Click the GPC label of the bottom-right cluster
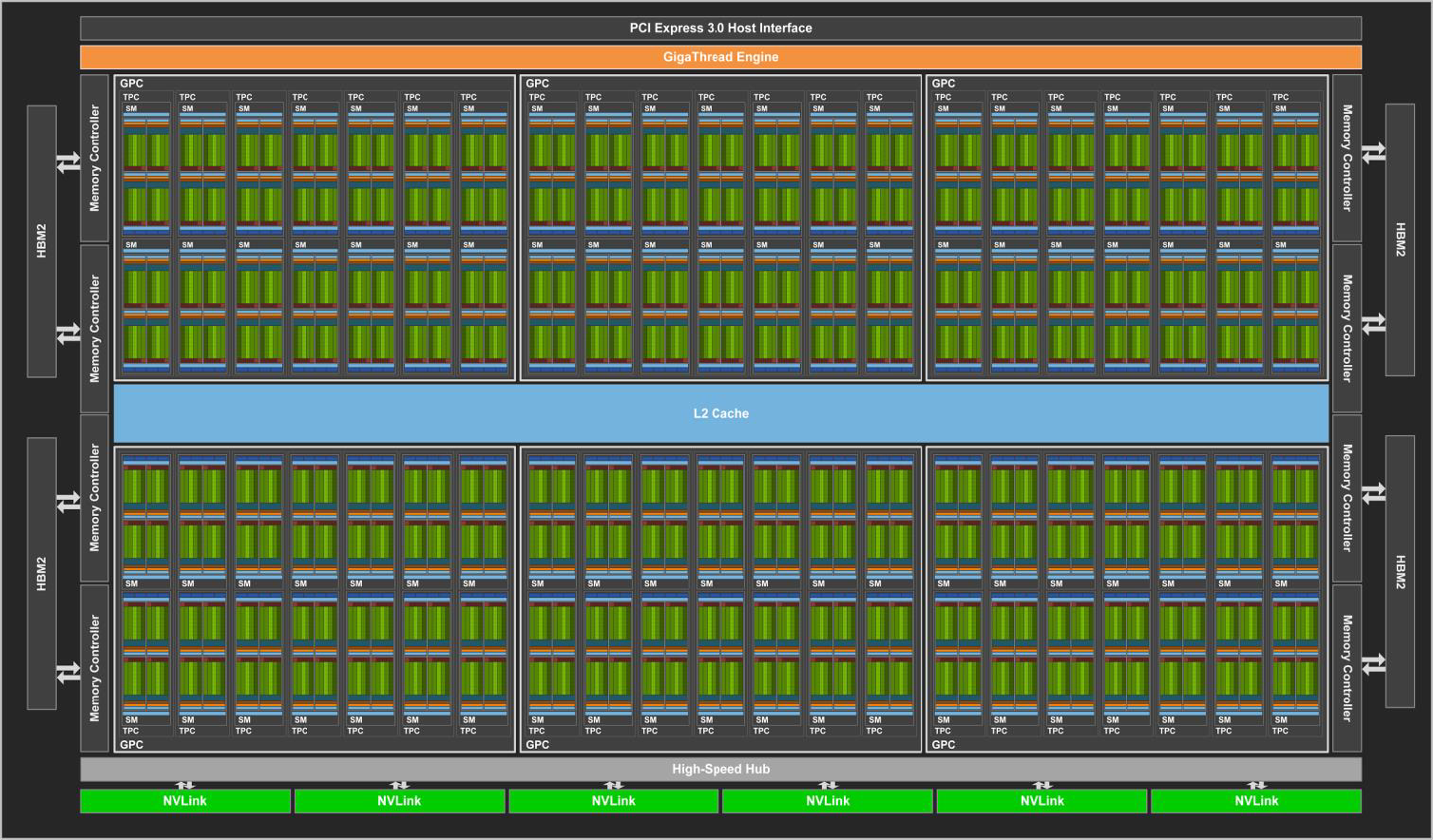Image resolution: width=1433 pixels, height=840 pixels. 944,745
